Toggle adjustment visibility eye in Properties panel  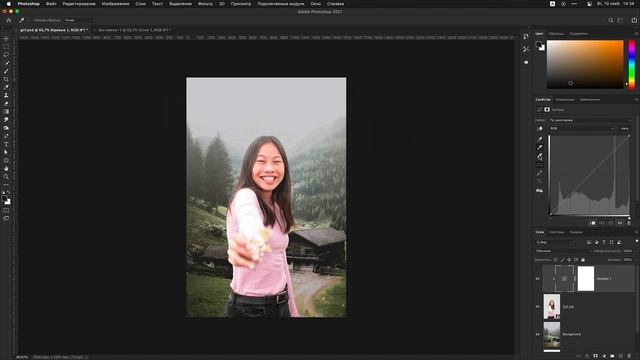pyautogui.click(x=620, y=223)
